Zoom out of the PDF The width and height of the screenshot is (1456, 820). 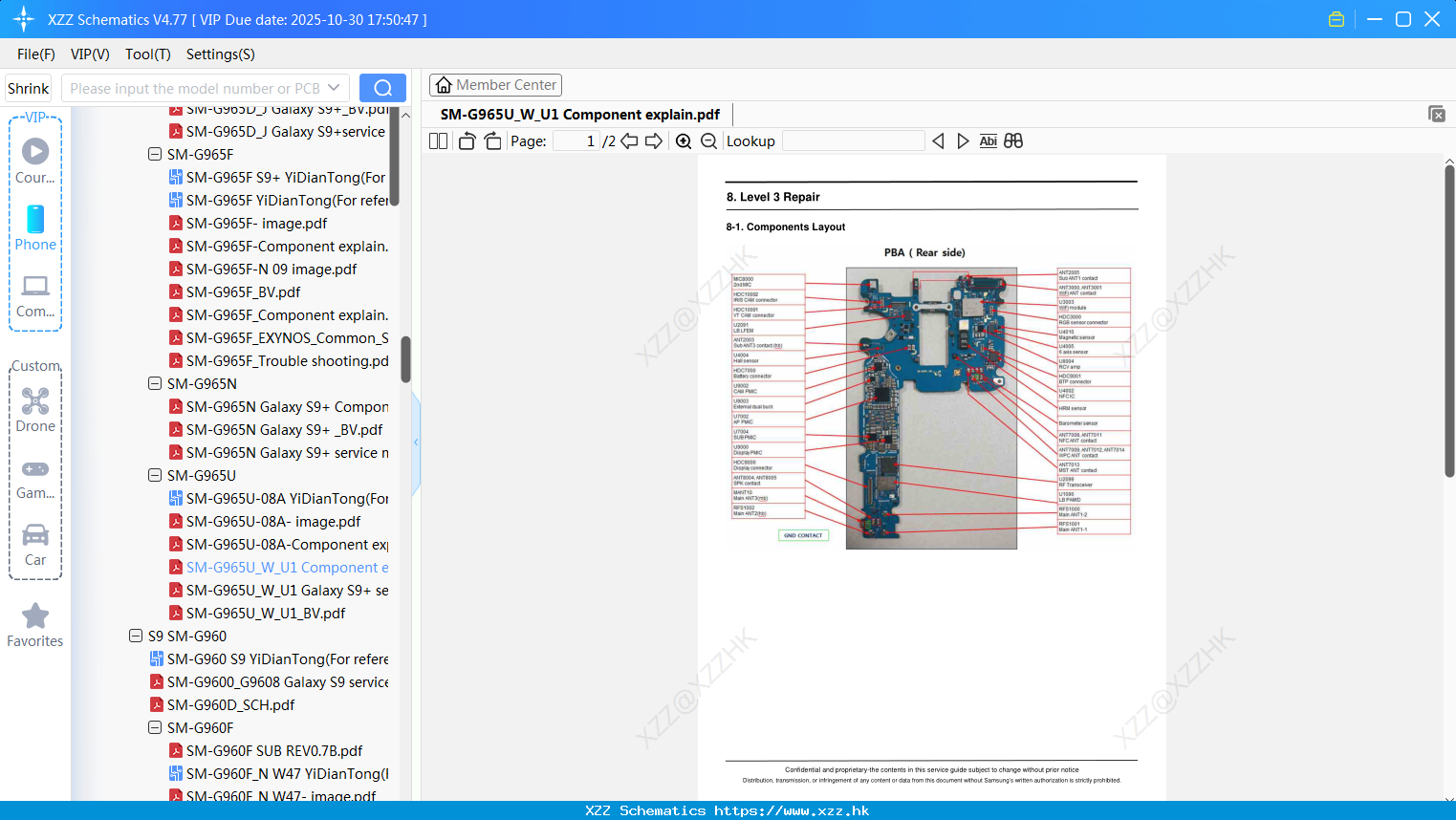click(708, 141)
